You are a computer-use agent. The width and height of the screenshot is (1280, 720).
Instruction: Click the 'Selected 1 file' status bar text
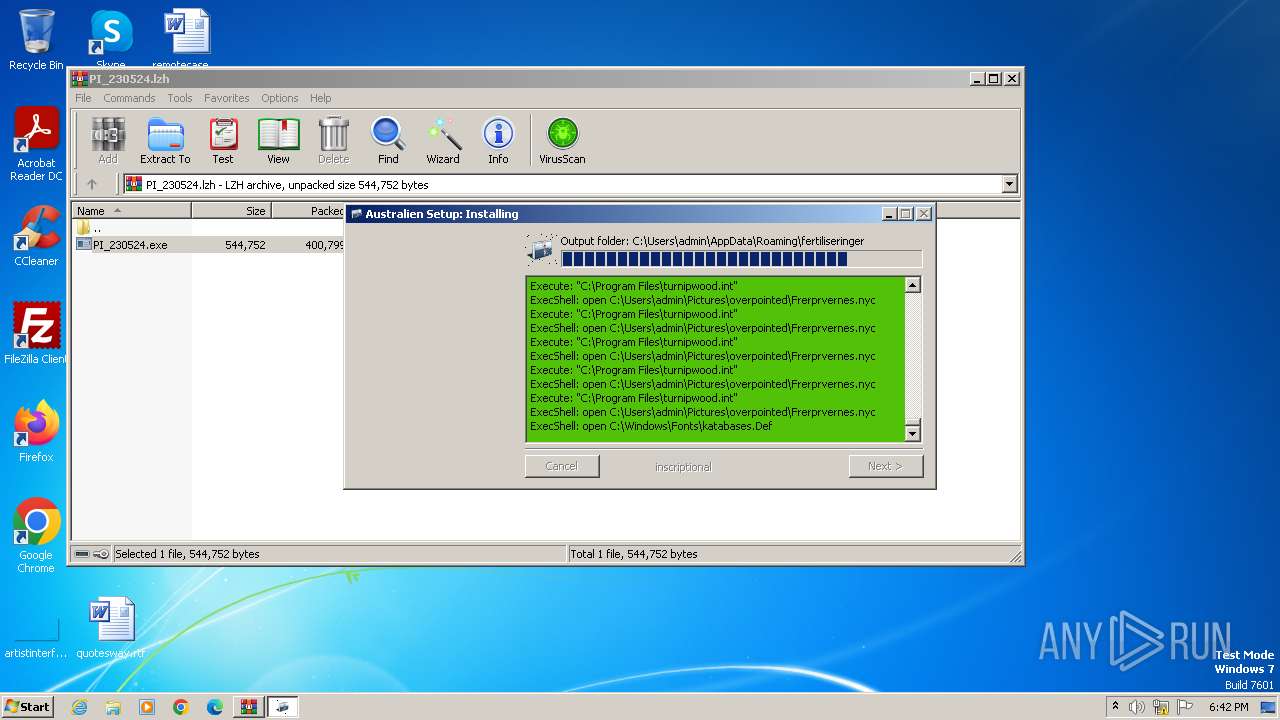pyautogui.click(x=187, y=554)
